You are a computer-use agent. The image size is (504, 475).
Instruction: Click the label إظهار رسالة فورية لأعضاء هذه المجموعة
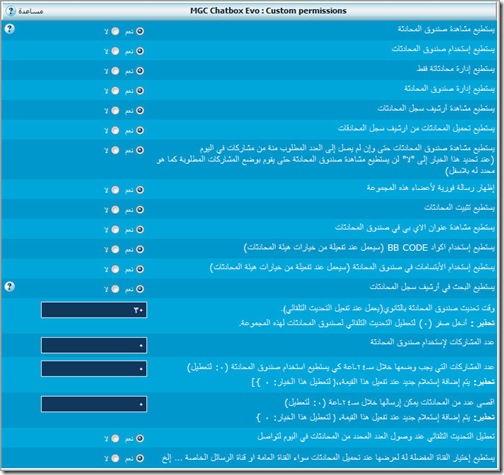click(431, 188)
